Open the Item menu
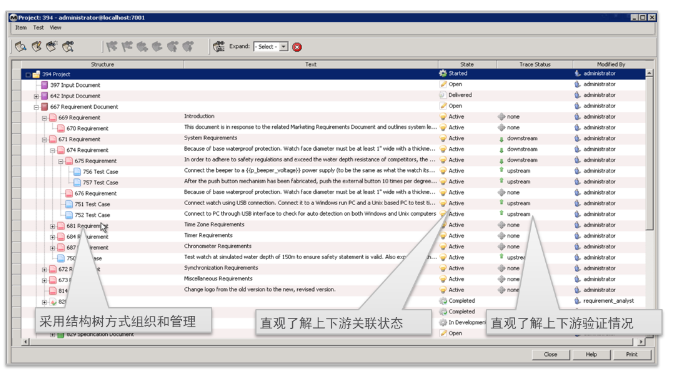 [x=21, y=27]
